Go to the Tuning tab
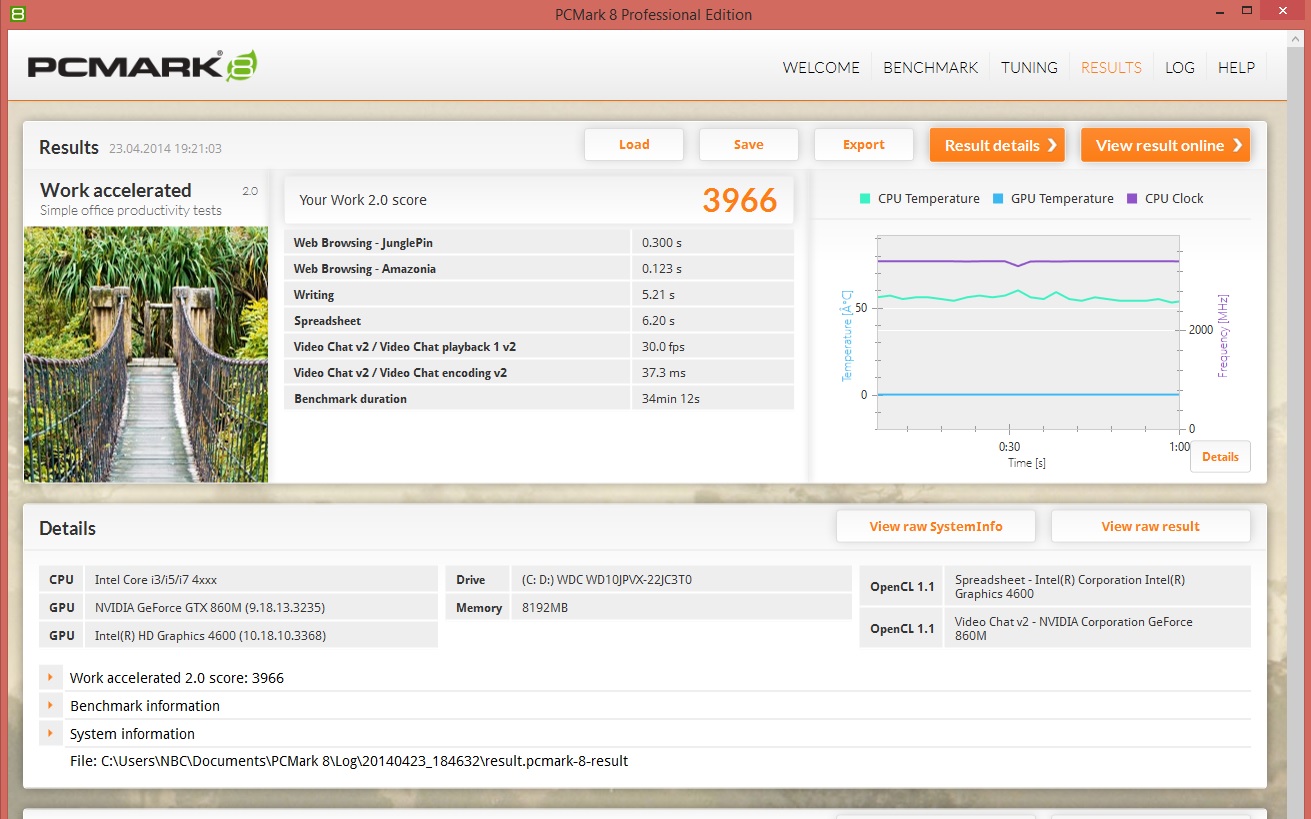Screen dimensions: 1311x819 coord(1029,67)
